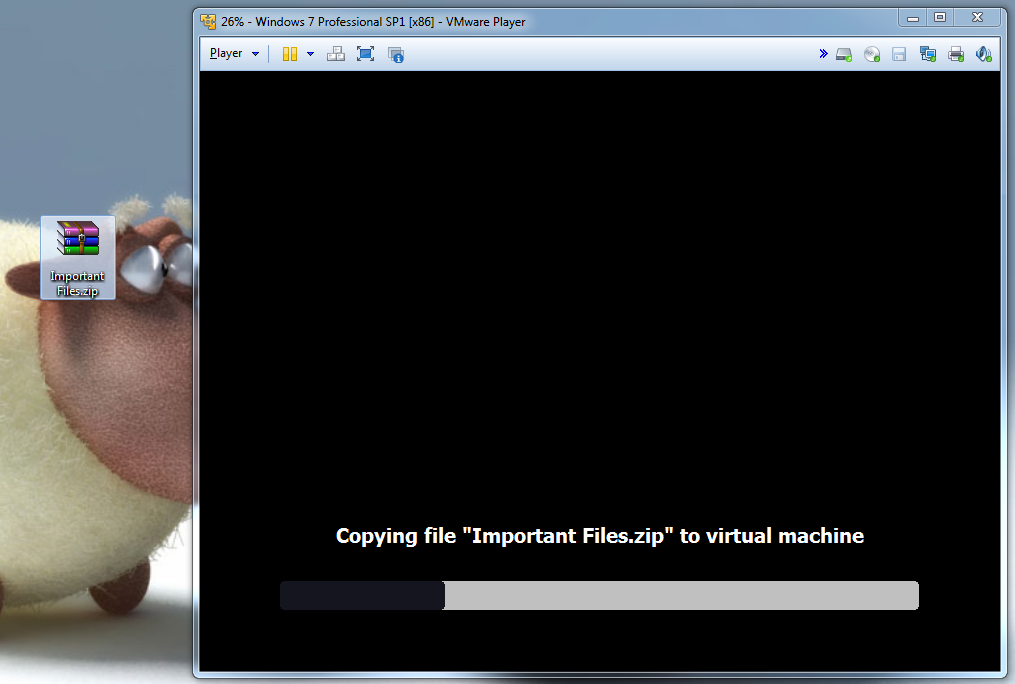This screenshot has height=684, width=1015.
Task: Click the network adapter device icon
Action: [x=927, y=54]
